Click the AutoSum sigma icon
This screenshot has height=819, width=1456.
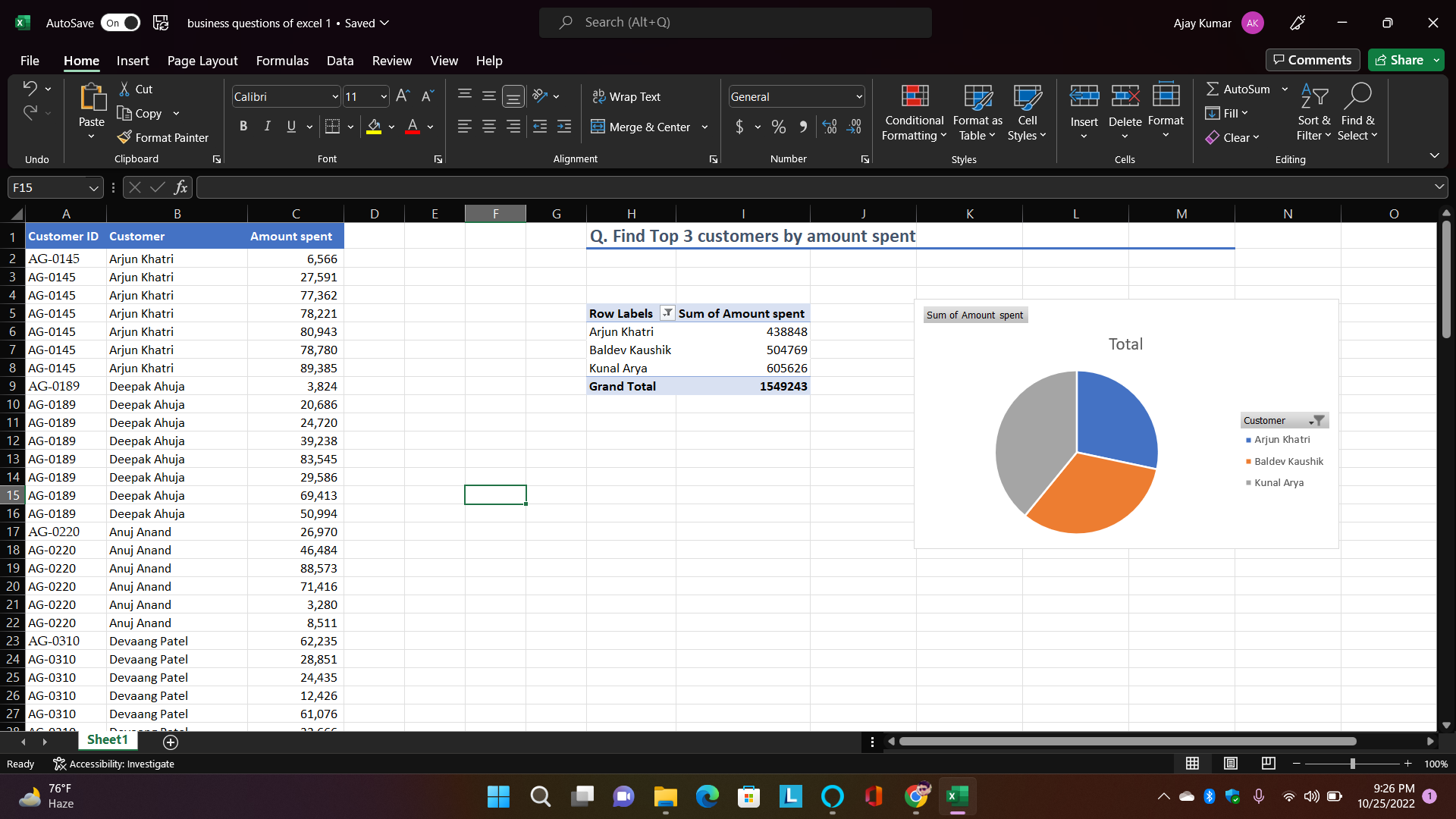click(1213, 89)
